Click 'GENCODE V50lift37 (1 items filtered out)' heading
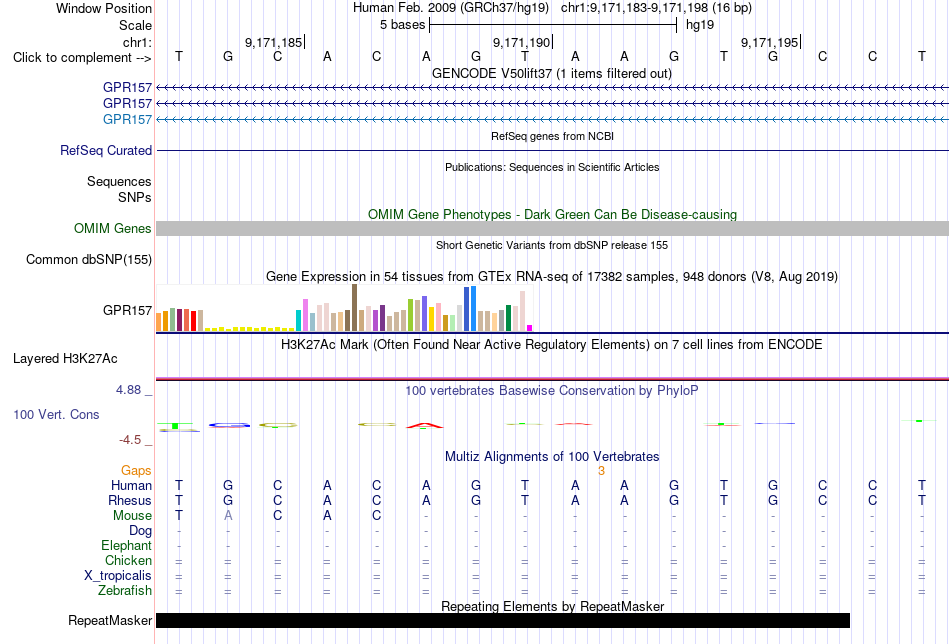Viewport: 950px width, 644px height. coord(552,73)
